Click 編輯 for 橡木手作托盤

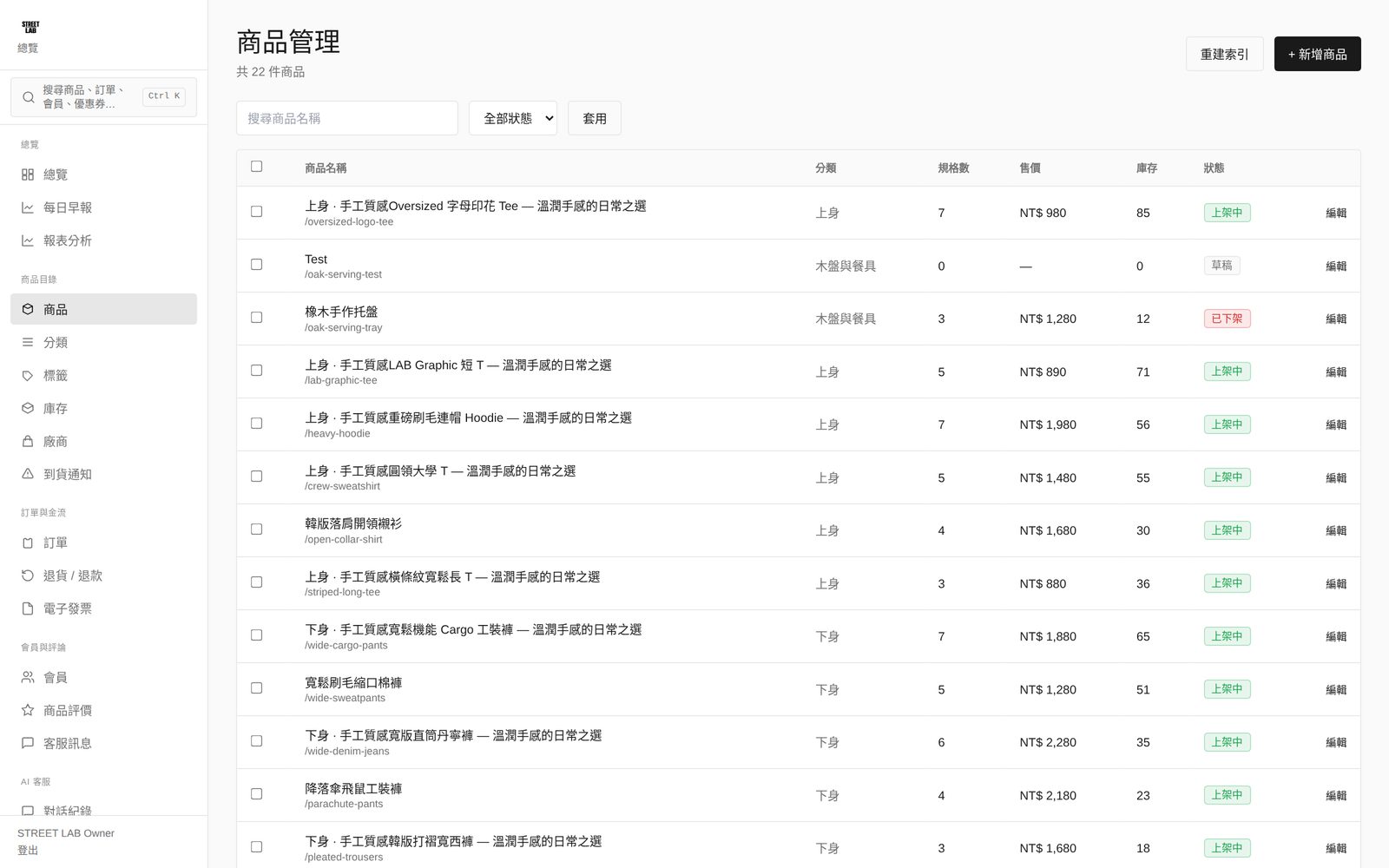pos(1336,319)
